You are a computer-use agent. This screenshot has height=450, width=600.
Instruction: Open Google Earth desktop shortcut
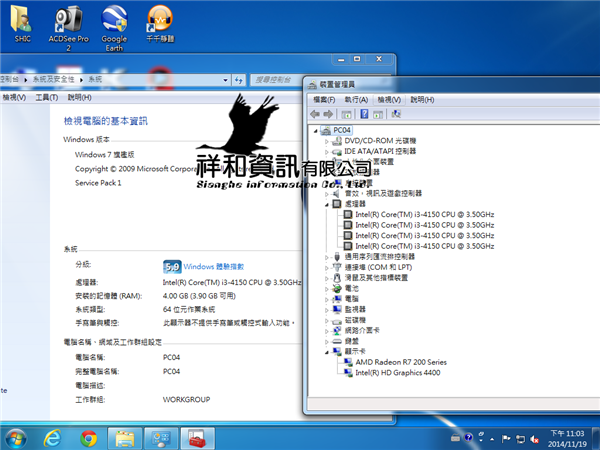point(114,28)
